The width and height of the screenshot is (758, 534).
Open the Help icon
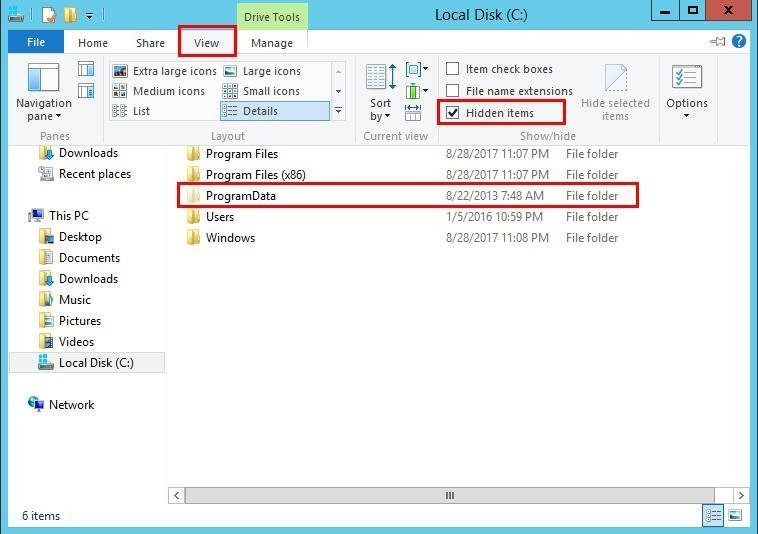[x=738, y=42]
